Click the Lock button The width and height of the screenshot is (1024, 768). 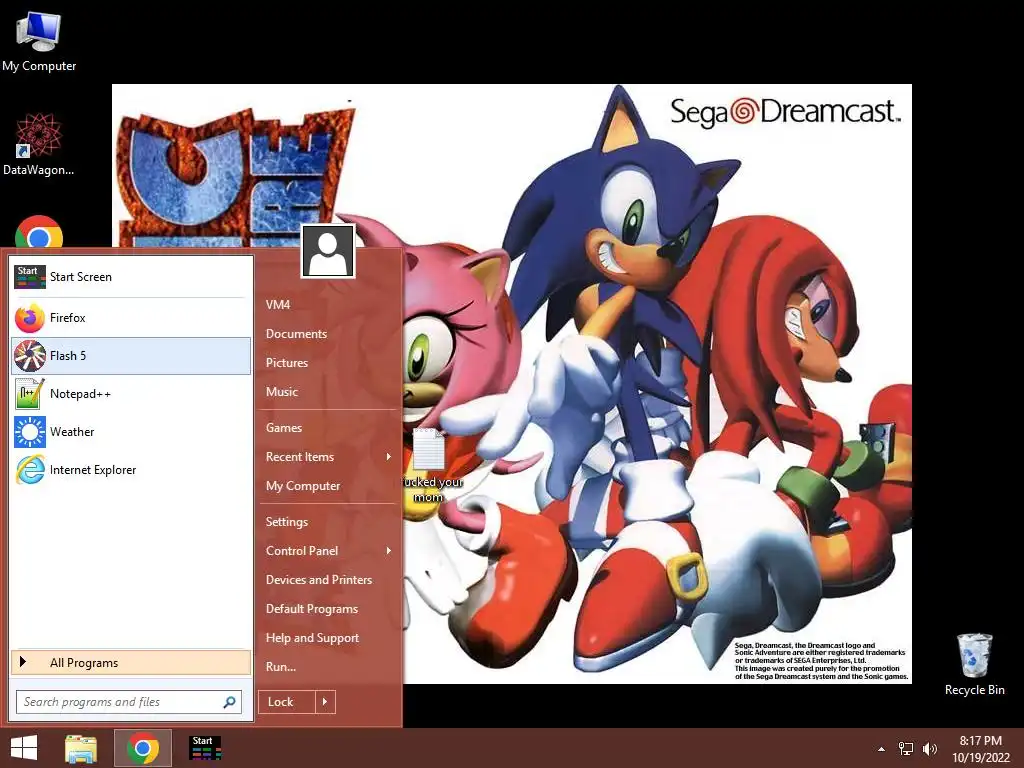coord(287,702)
